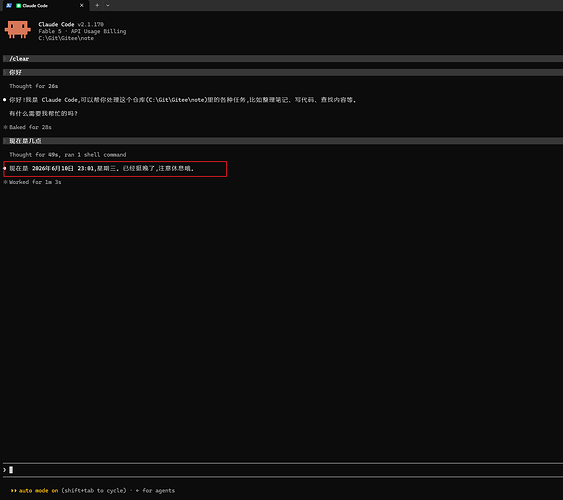563x500 pixels.
Task: Click the '有什么需要我帮忙的吗?' reply line
Action: [x=43, y=114]
